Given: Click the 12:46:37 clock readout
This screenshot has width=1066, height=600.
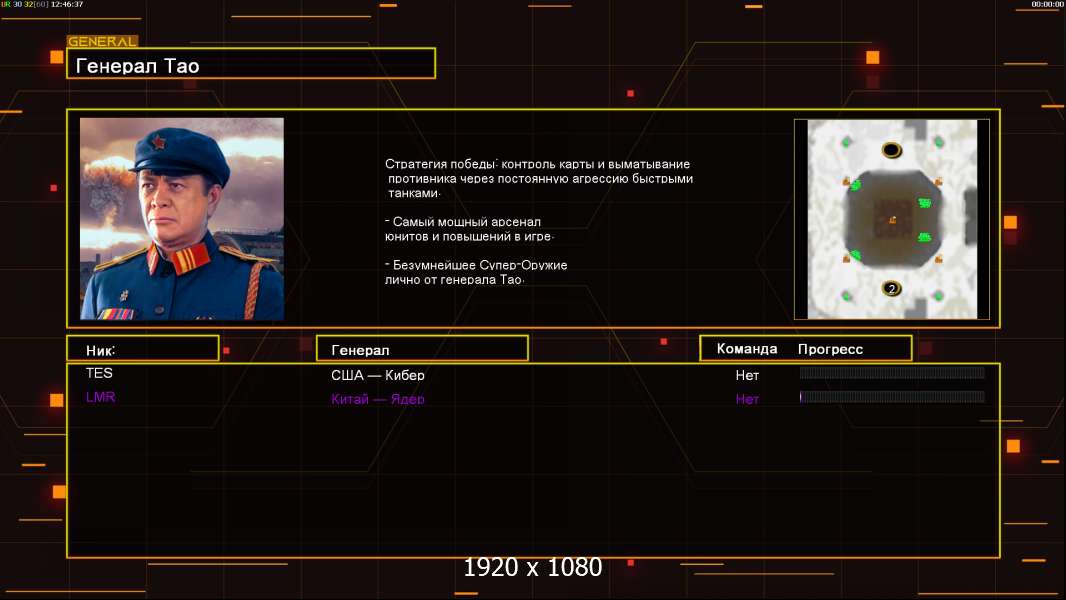Looking at the screenshot, I should click(x=67, y=4).
